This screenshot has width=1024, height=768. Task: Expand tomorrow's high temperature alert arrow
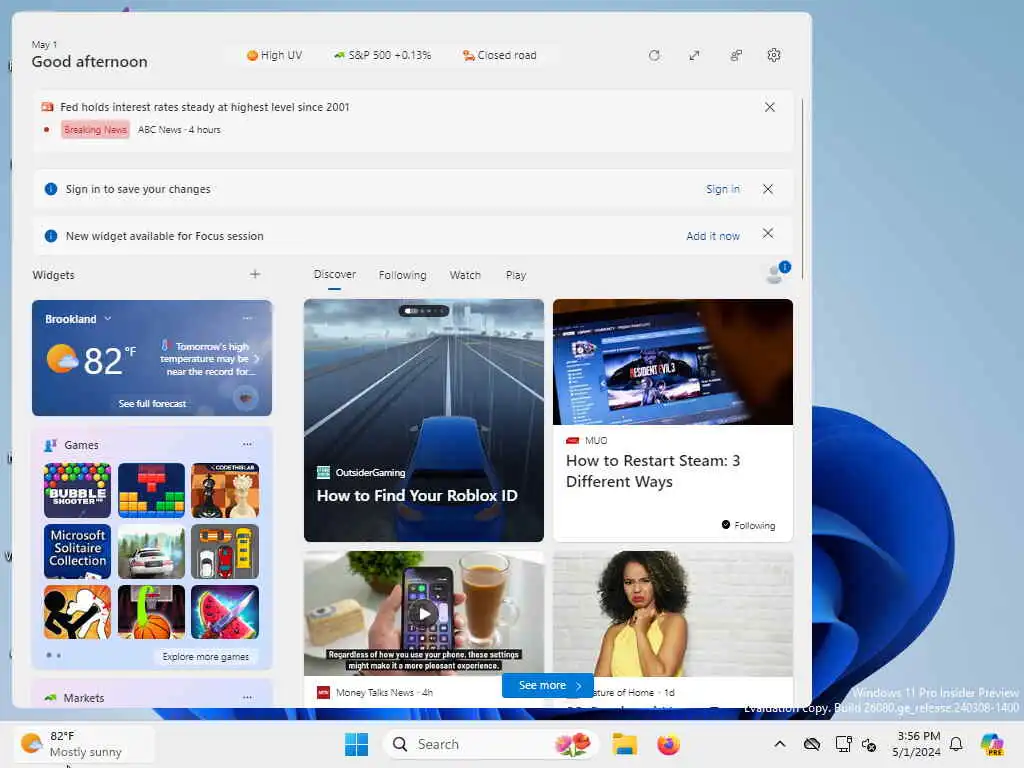click(x=257, y=359)
